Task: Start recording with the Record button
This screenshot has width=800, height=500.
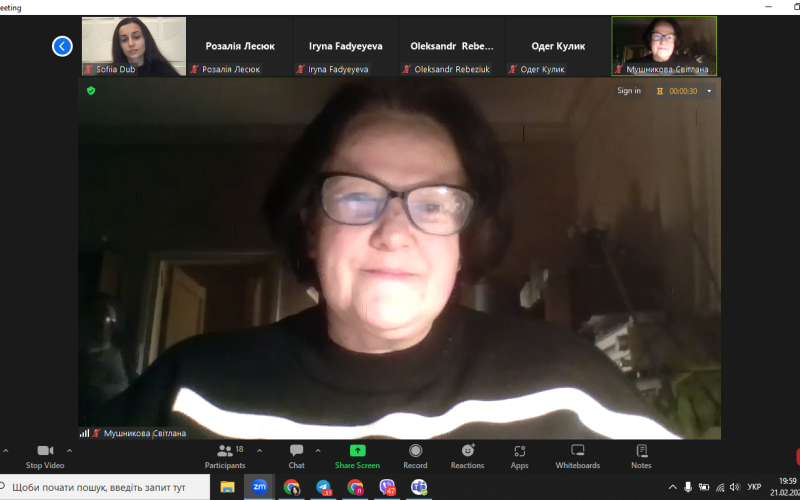Action: pos(415,456)
